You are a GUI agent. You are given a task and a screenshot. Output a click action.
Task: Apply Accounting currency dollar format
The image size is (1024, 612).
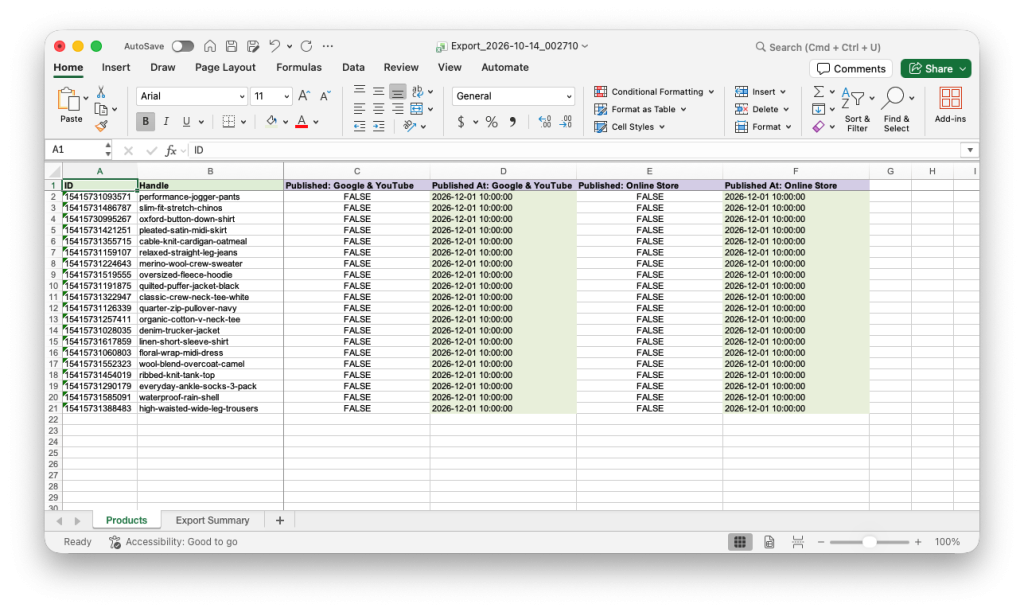pyautogui.click(x=461, y=122)
